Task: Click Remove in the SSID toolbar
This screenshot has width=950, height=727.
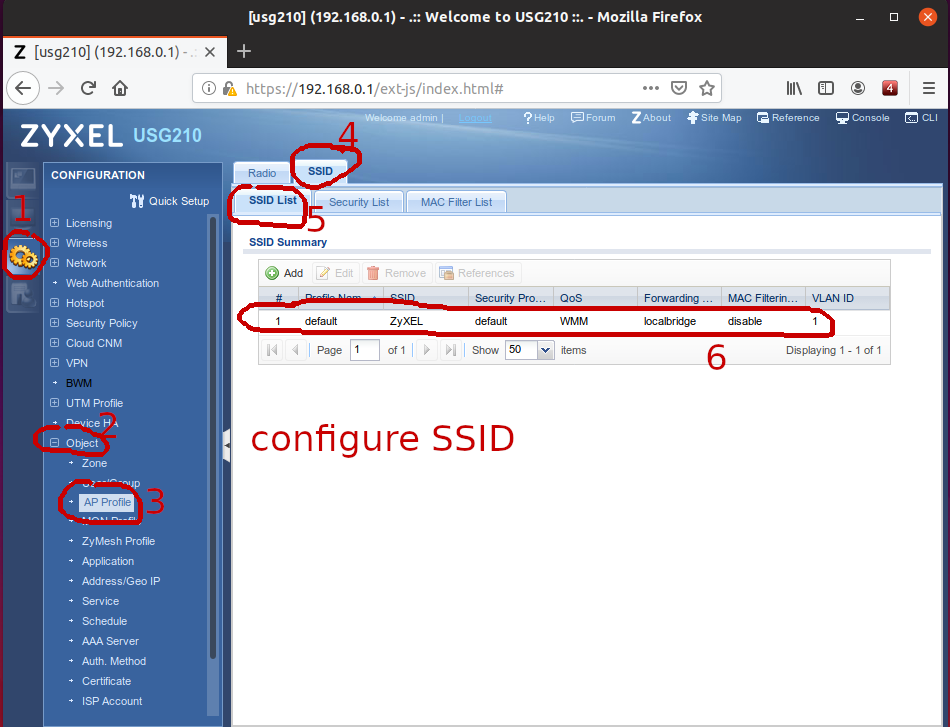Action: coord(397,273)
